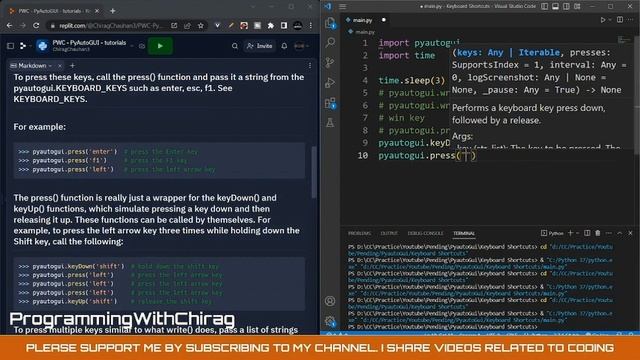Image resolution: width=640 pixels, height=360 pixels.
Task: Click PWC - PyAutoGUI - tutorials title
Action: coord(89,43)
